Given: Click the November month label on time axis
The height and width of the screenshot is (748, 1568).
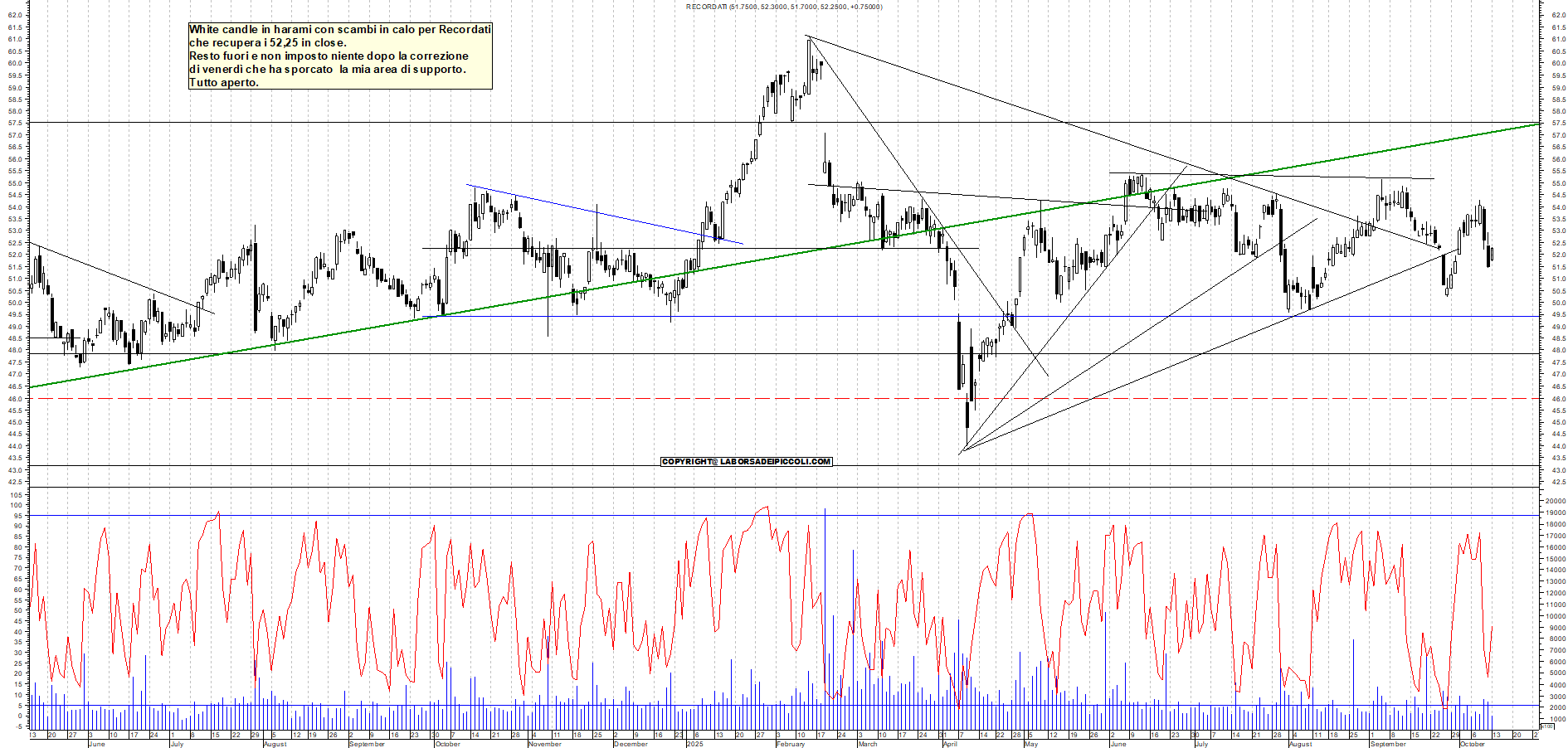Looking at the screenshot, I should [544, 744].
